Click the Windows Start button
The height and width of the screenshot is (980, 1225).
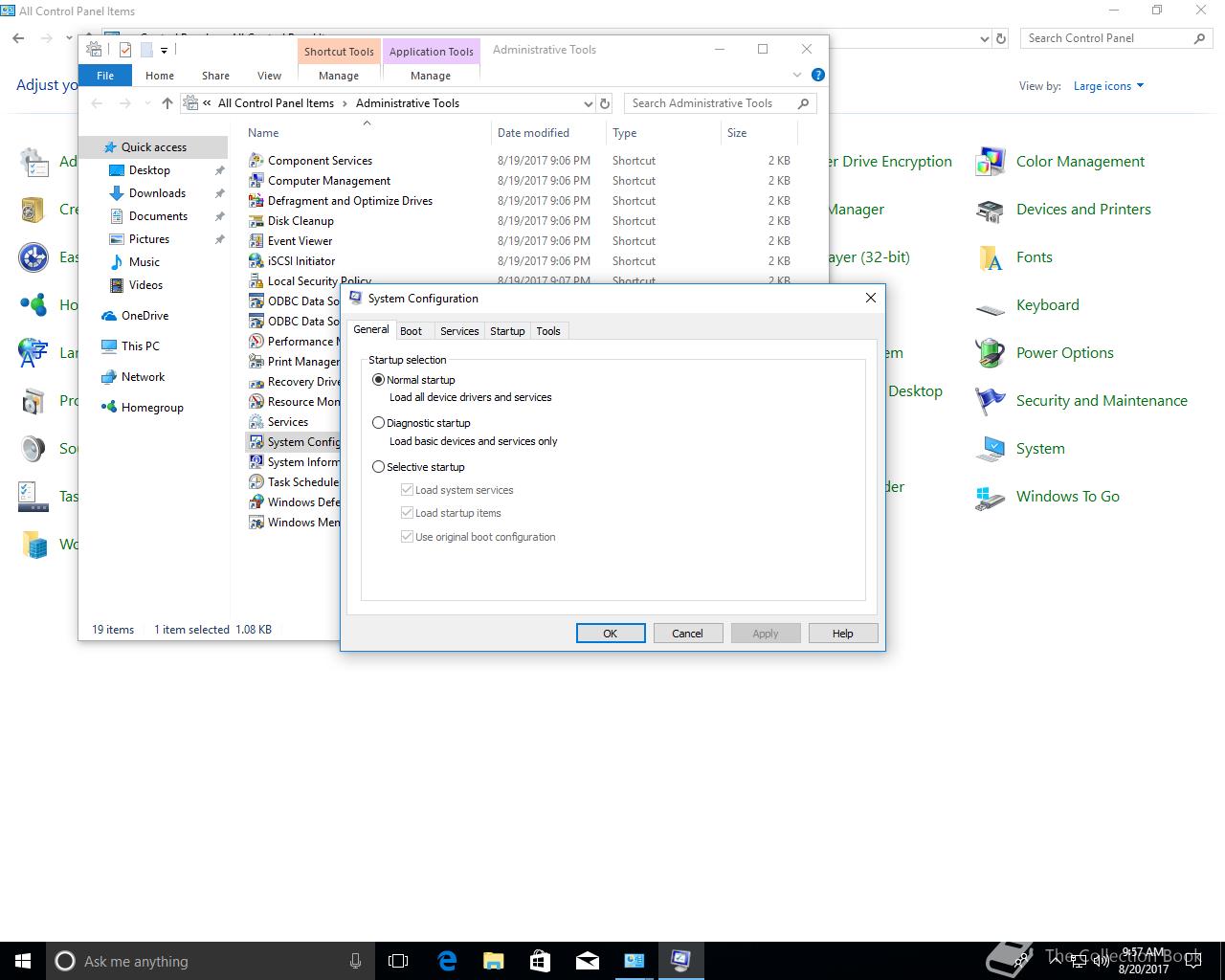23,961
